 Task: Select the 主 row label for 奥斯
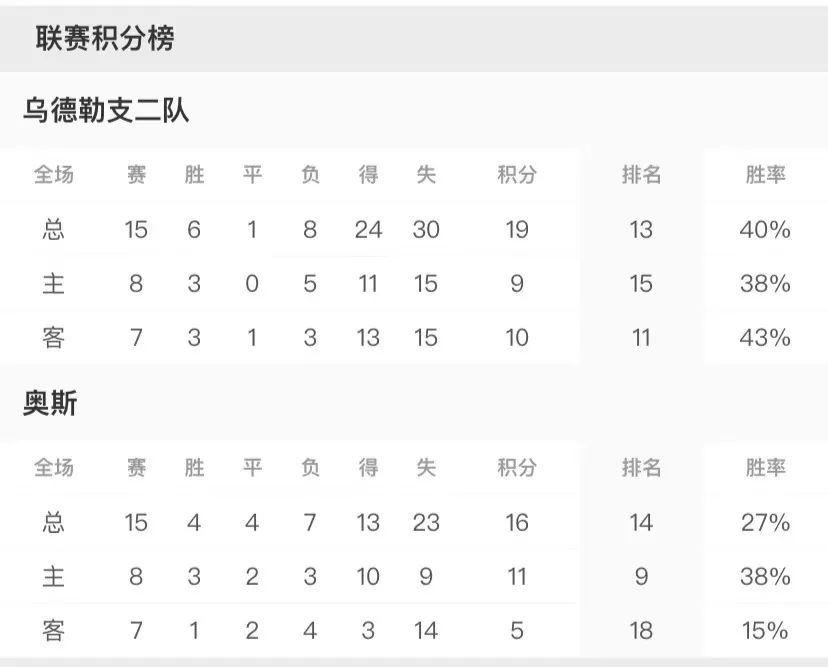point(54,576)
